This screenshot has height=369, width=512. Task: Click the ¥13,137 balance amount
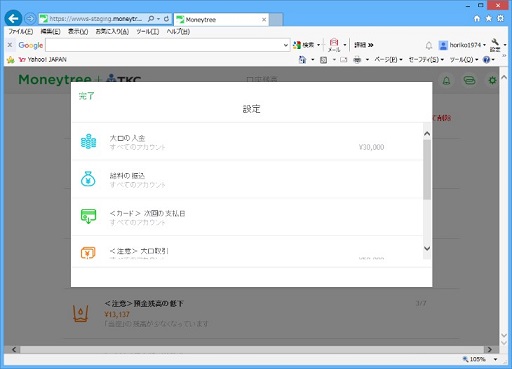(117, 314)
